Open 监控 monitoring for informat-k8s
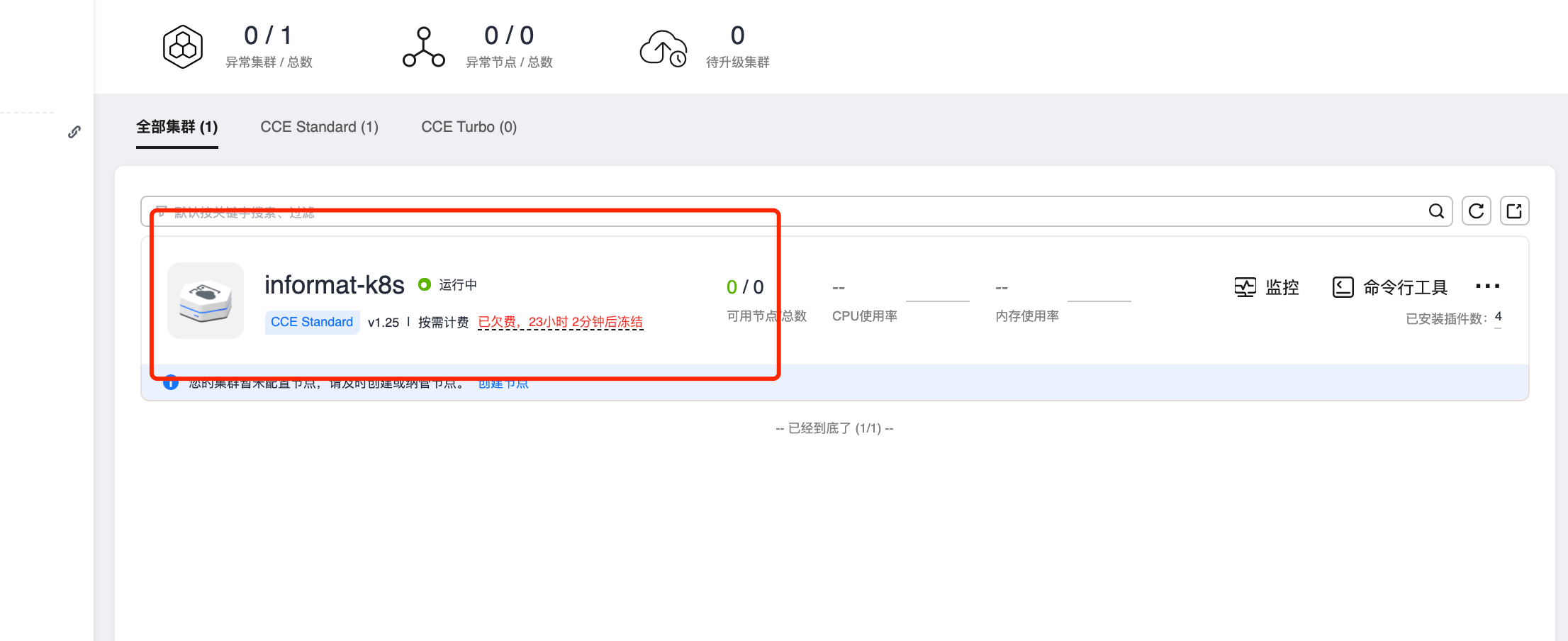 (x=1267, y=287)
